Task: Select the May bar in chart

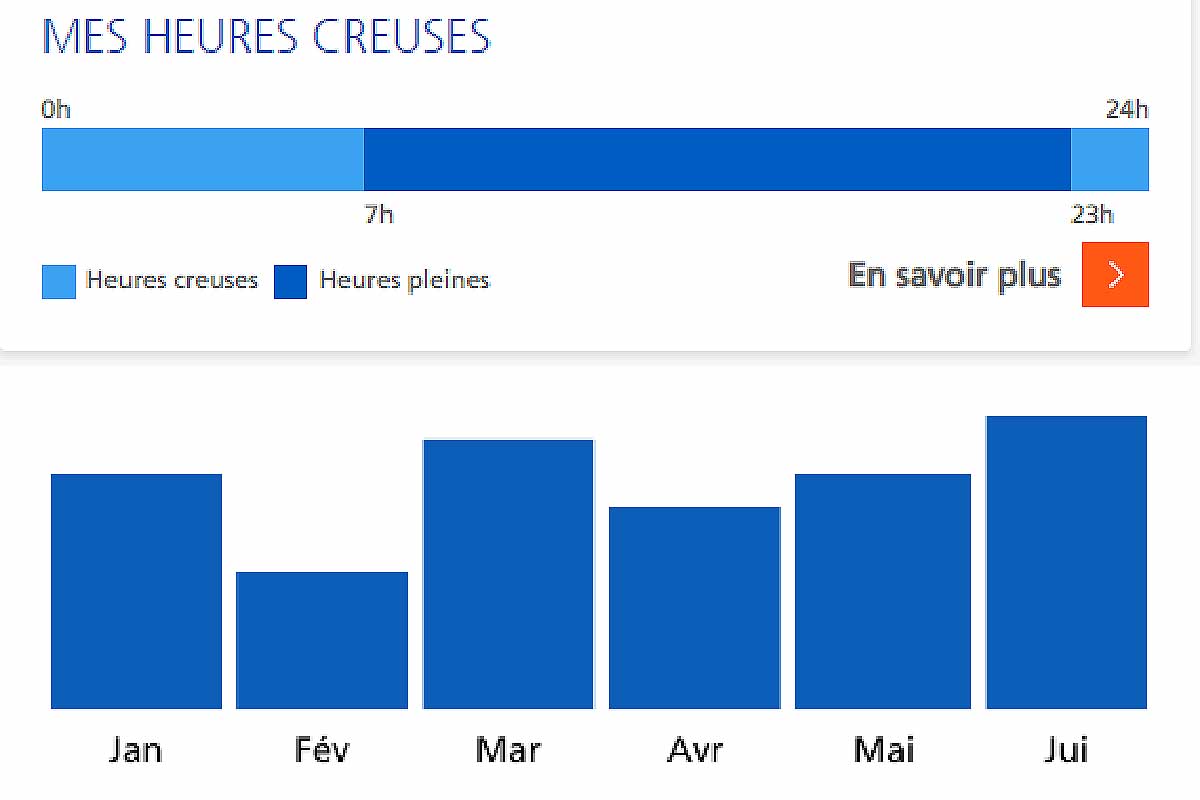Action: (882, 591)
